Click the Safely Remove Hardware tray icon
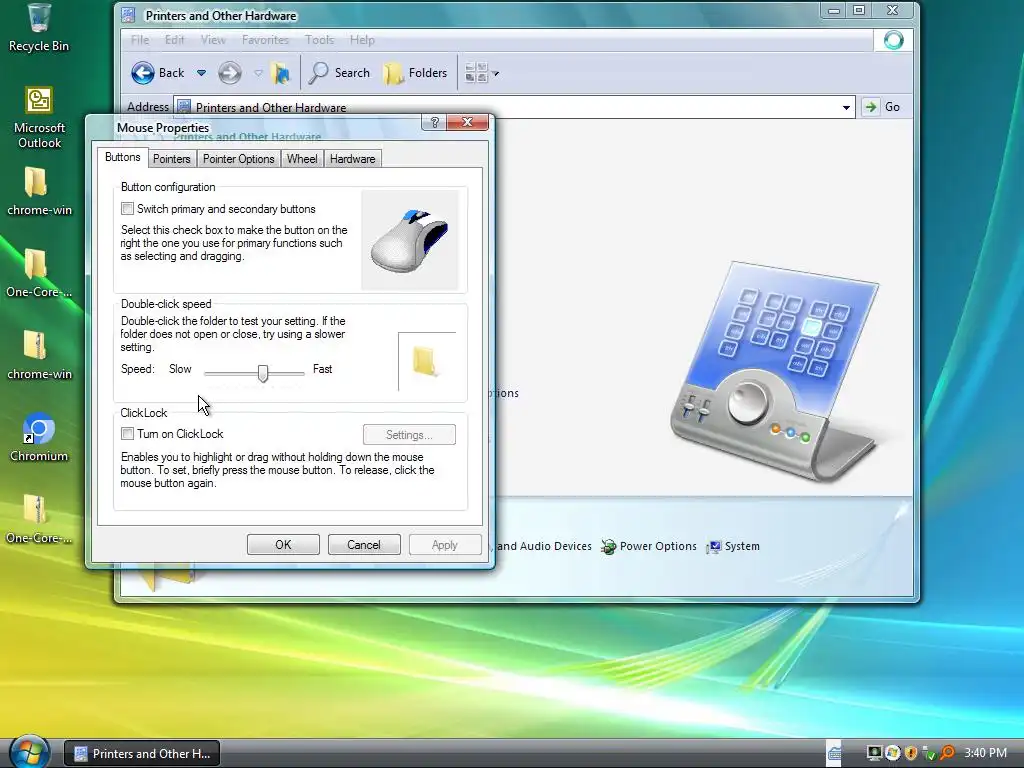1024x768 pixels. [929, 754]
